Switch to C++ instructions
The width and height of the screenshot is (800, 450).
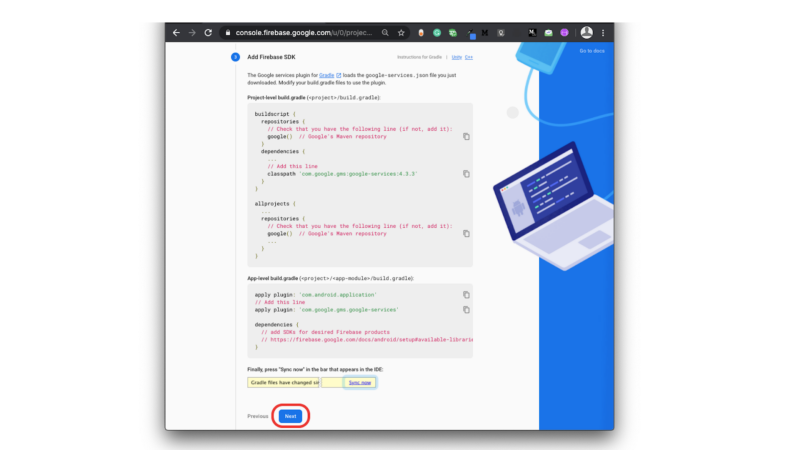click(x=469, y=57)
